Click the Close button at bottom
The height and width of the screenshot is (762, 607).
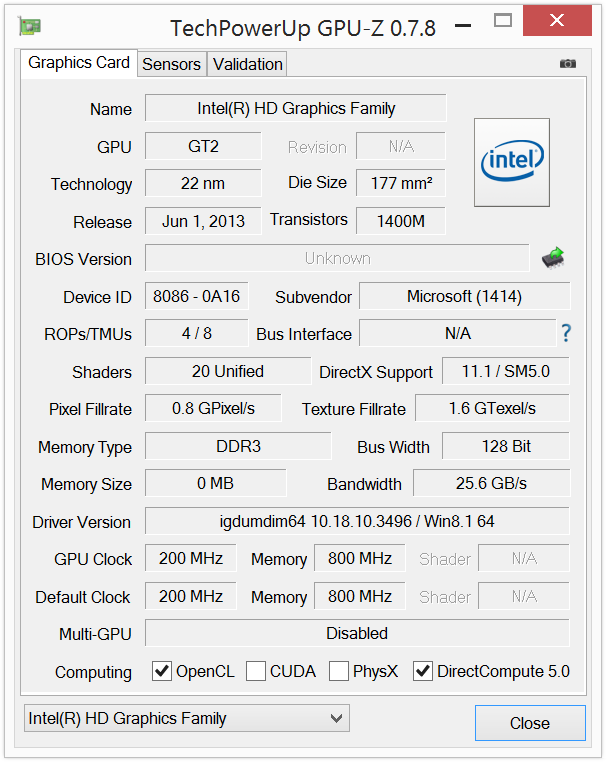click(529, 723)
